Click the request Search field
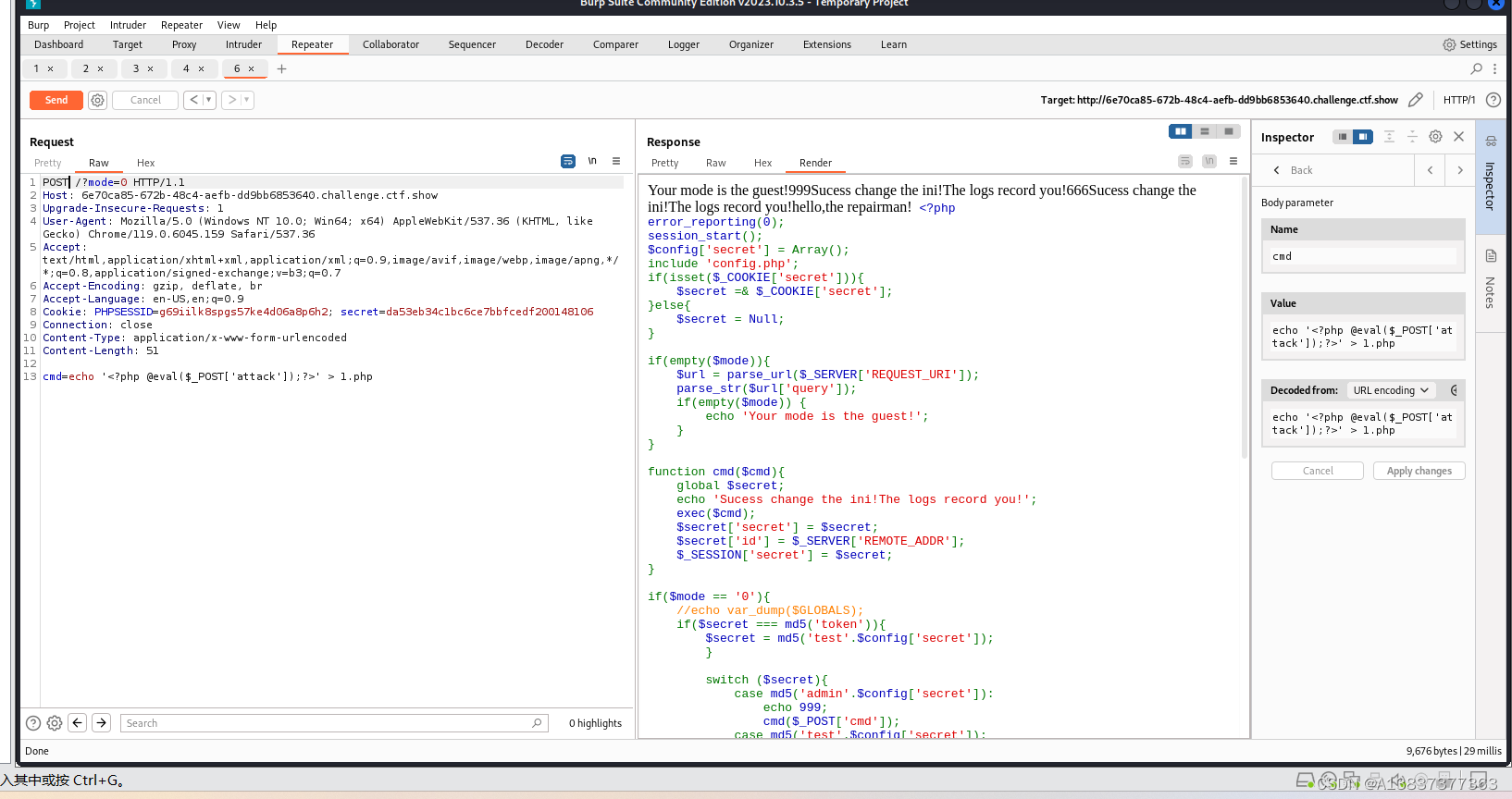The height and width of the screenshot is (799, 1512). pos(334,723)
